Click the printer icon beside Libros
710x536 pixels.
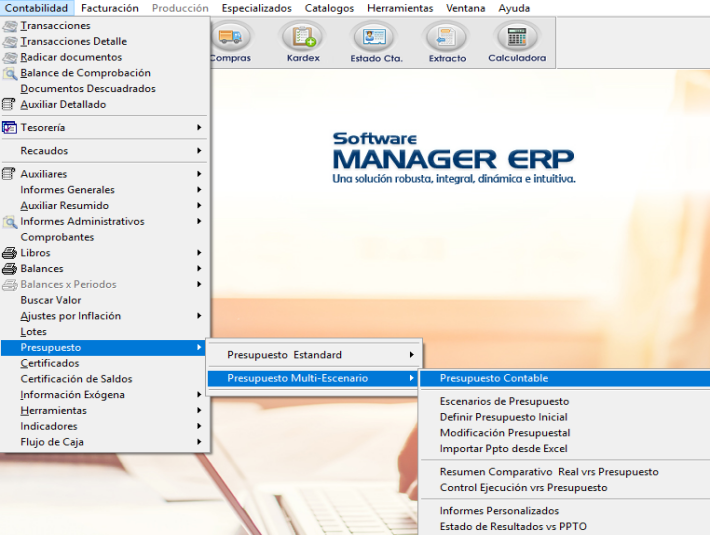point(10,253)
